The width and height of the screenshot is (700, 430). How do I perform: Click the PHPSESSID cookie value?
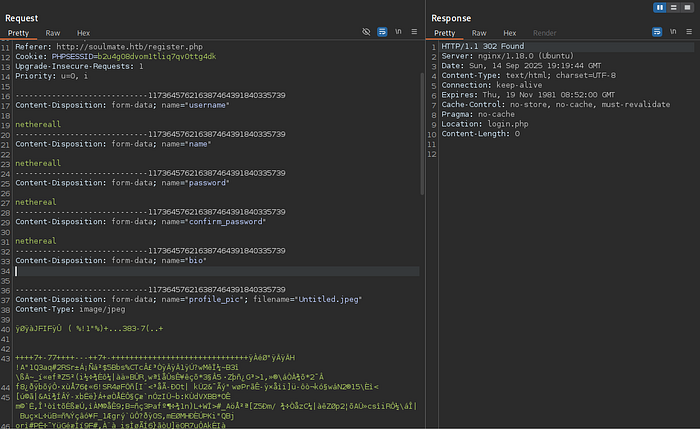pos(157,57)
